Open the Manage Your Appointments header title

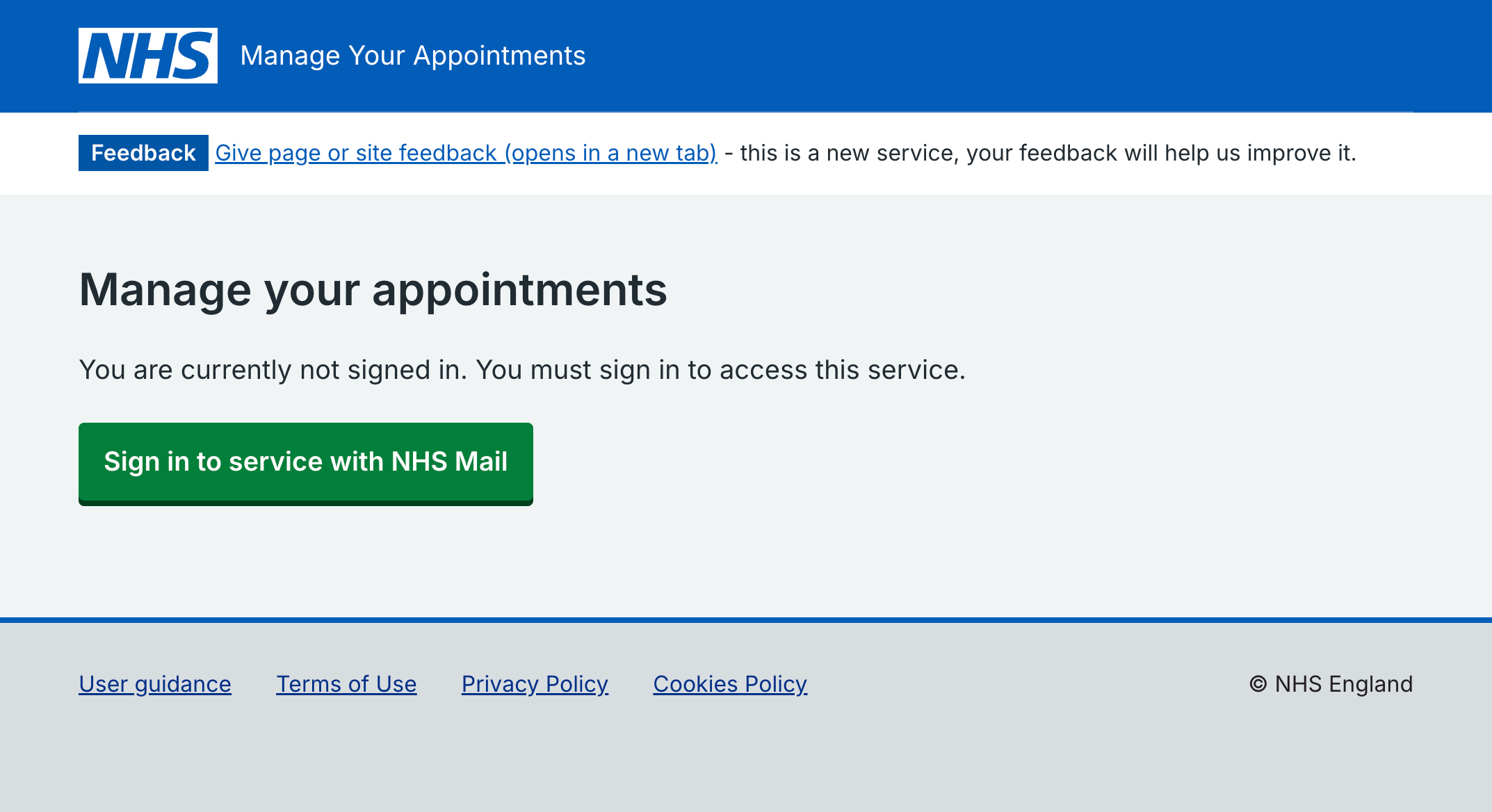tap(413, 56)
